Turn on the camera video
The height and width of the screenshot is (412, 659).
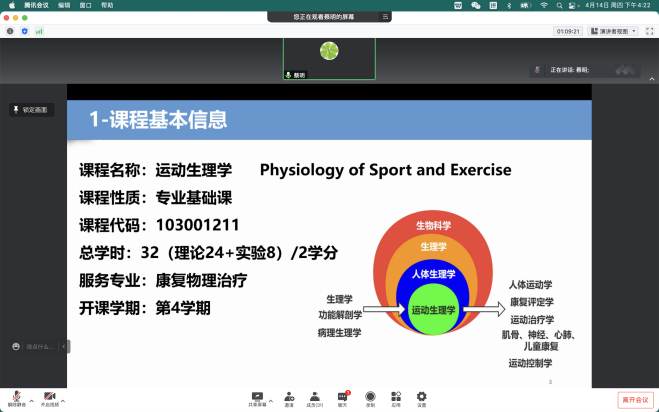pos(49,397)
